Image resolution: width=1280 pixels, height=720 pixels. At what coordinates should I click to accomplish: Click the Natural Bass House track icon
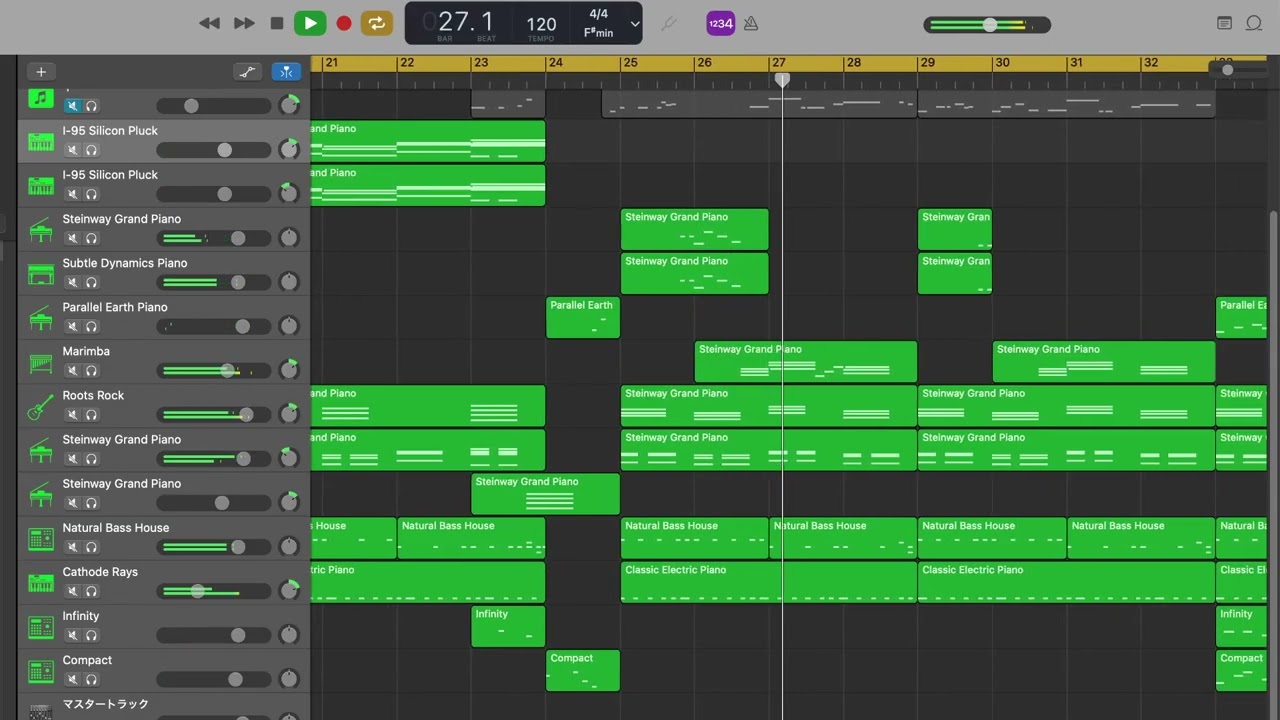pos(41,539)
